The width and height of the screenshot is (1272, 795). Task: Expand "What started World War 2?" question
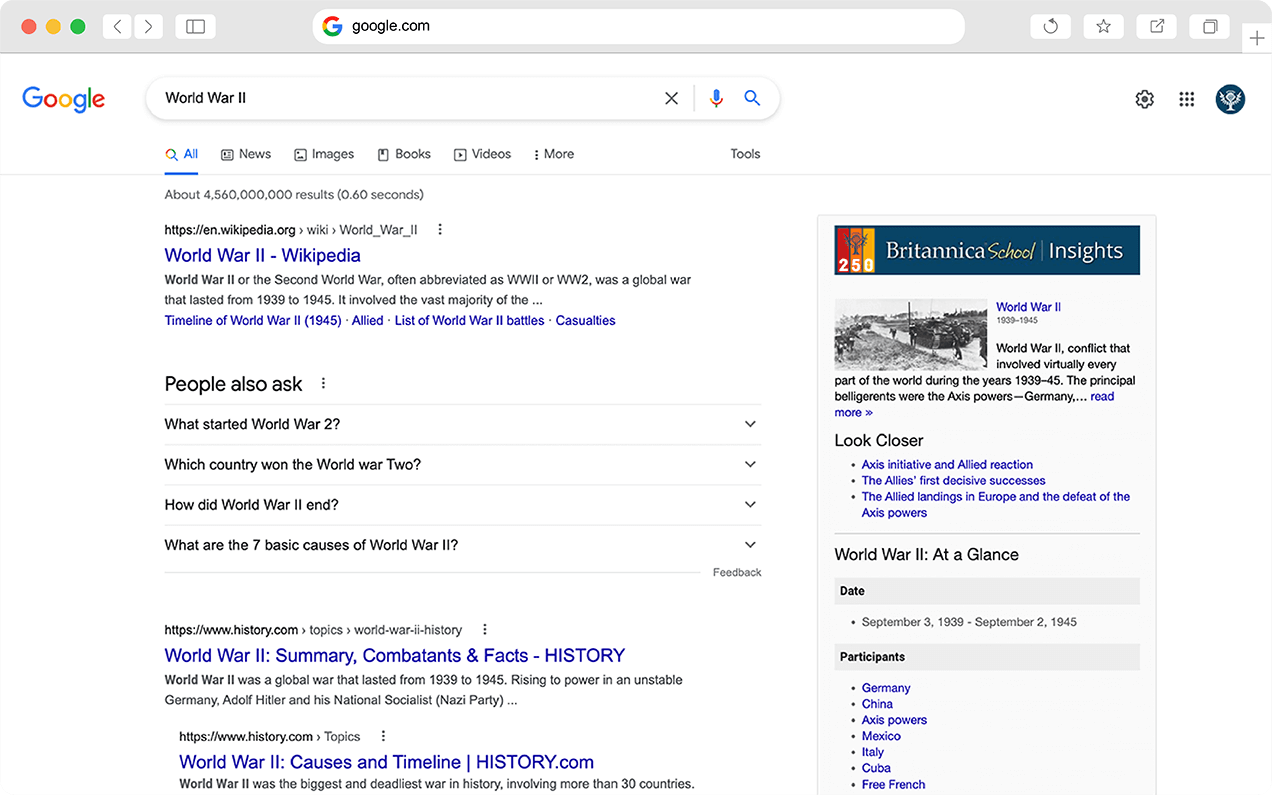(x=463, y=424)
